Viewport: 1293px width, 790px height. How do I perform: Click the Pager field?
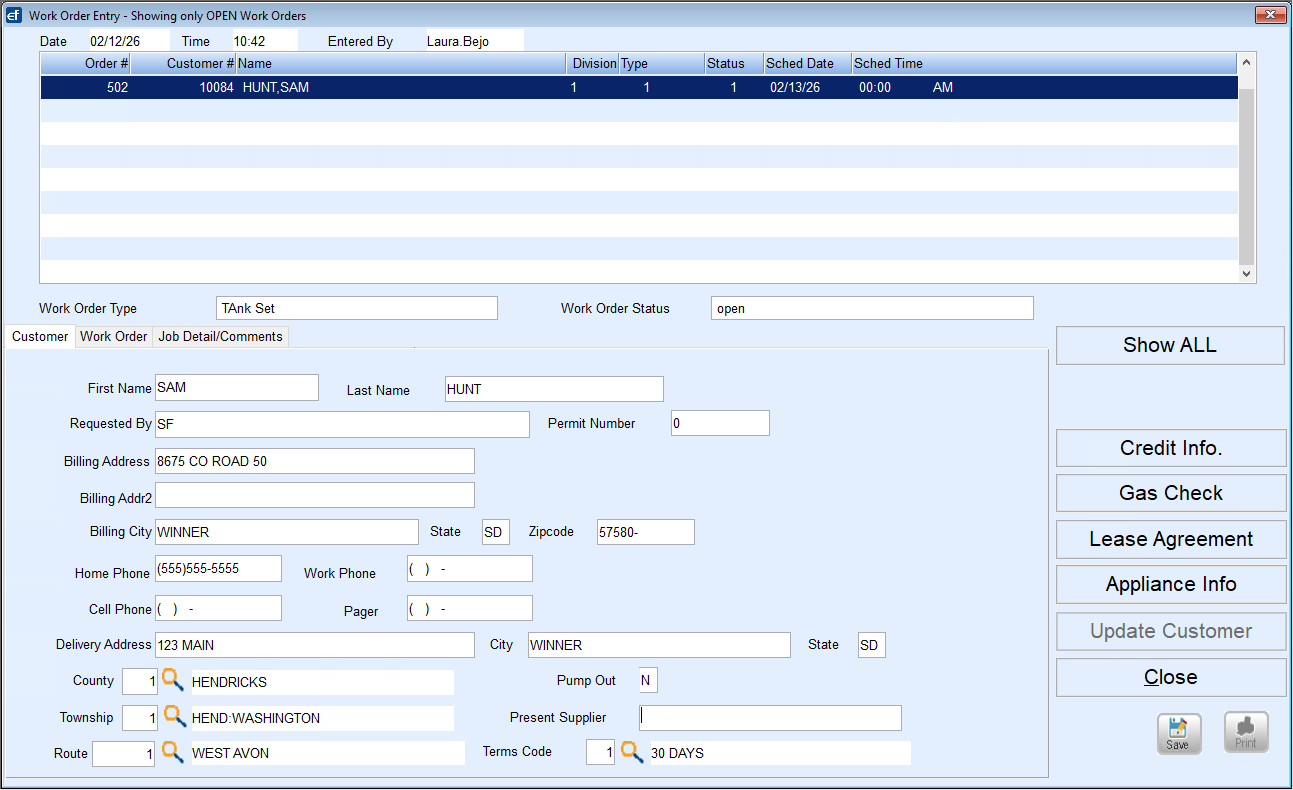tap(470, 608)
